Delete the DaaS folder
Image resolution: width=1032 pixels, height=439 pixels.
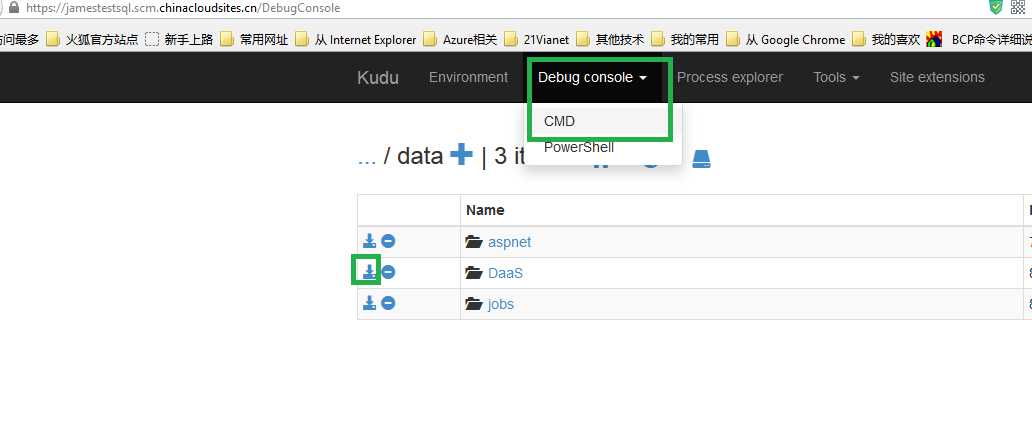(388, 271)
